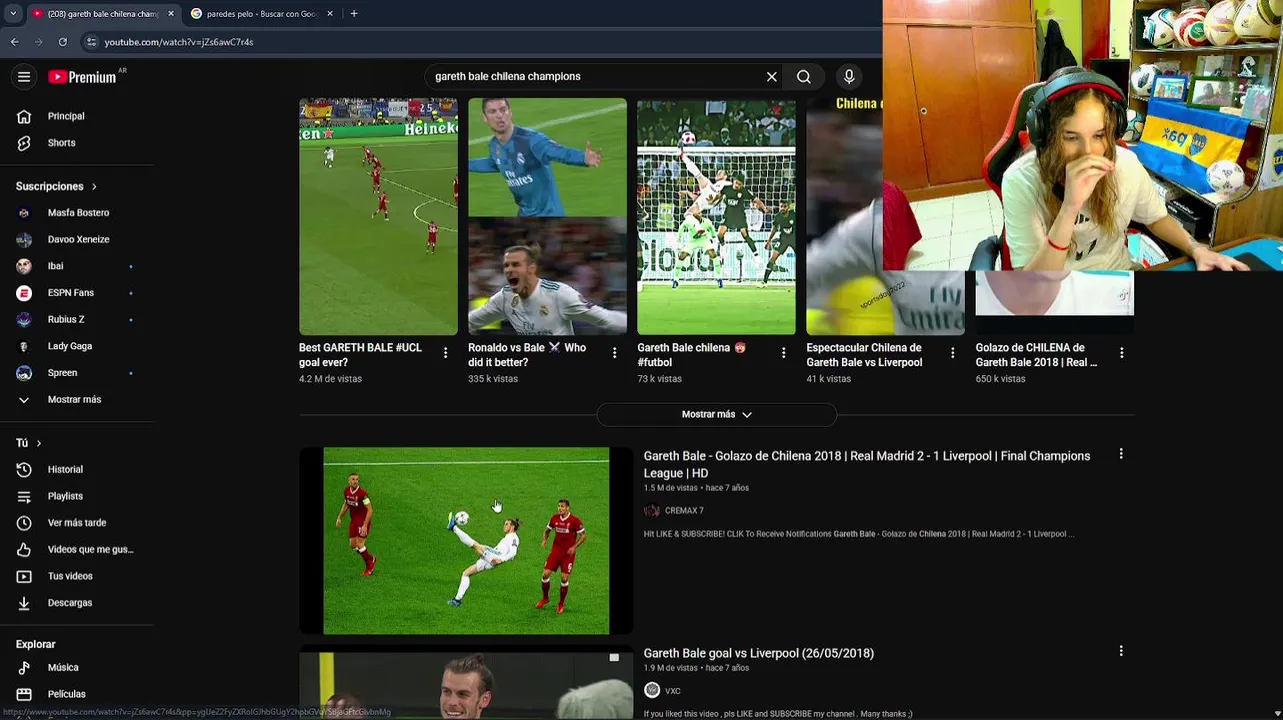Expand the Tú section chevron
1283x720 pixels.
39,443
